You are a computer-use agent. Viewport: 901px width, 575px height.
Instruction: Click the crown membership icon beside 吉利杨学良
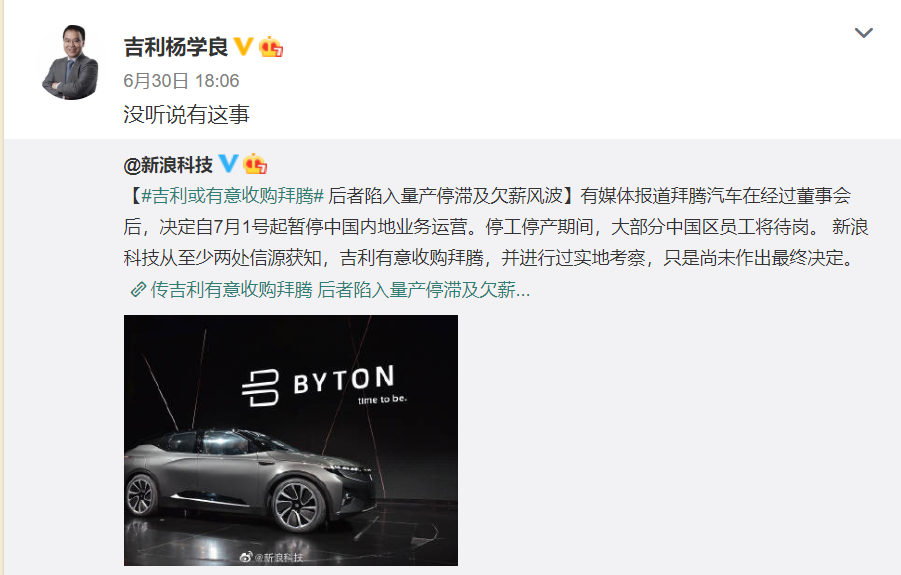[271, 47]
